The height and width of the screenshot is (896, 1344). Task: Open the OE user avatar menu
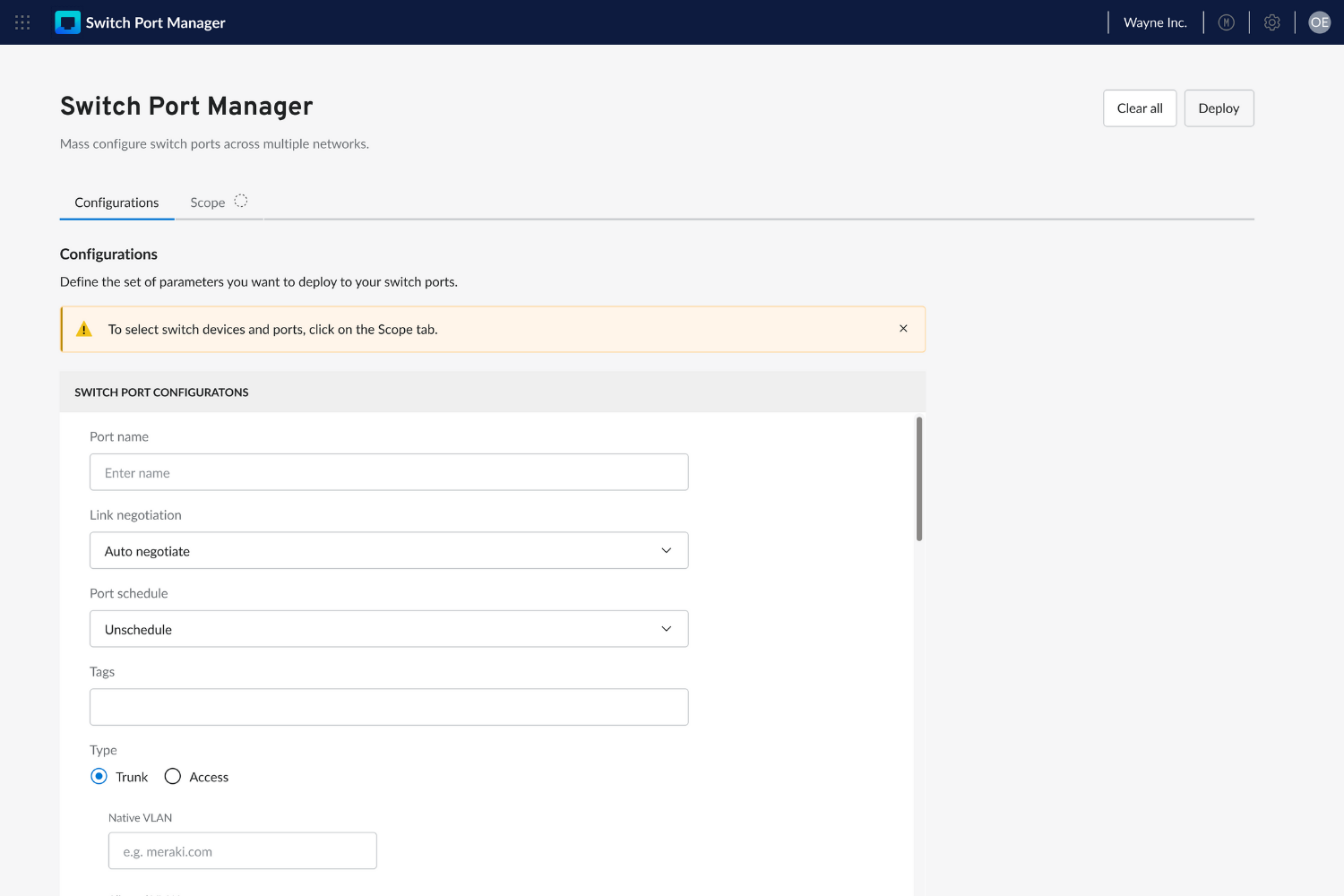point(1320,22)
